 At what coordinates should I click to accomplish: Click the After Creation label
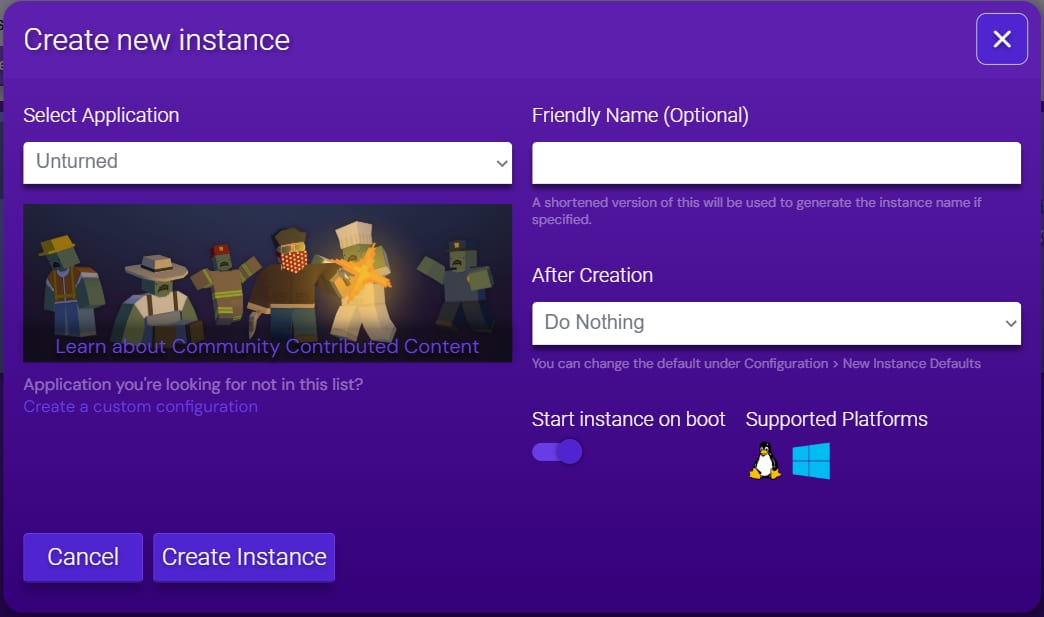(592, 275)
